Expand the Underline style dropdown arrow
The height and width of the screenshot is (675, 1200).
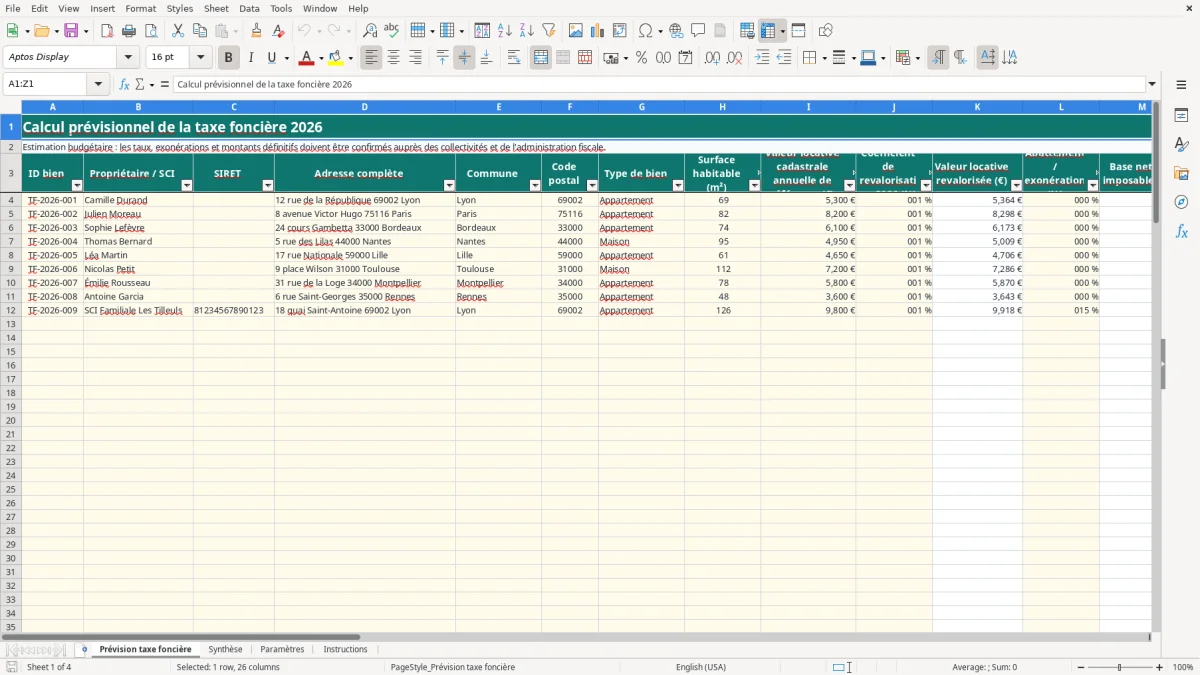click(x=286, y=58)
